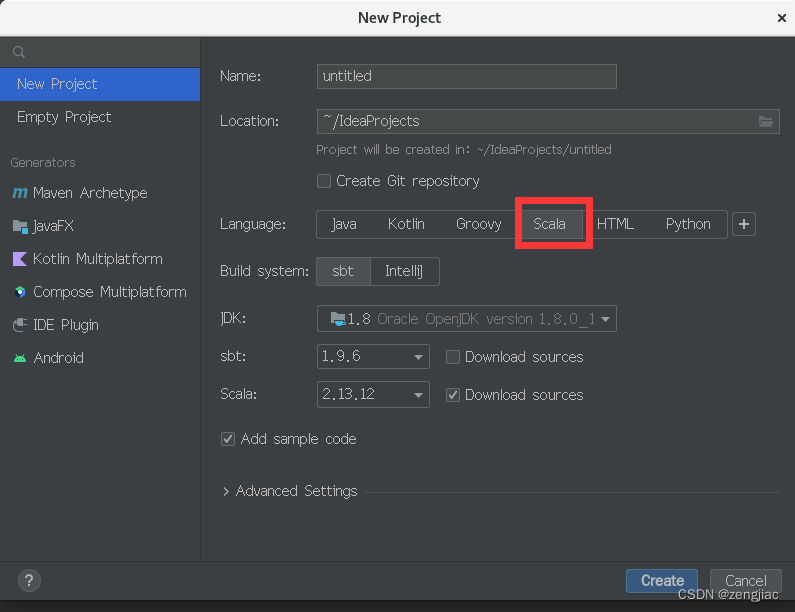Choose sbt build system
This screenshot has width=795, height=612.
[343, 271]
